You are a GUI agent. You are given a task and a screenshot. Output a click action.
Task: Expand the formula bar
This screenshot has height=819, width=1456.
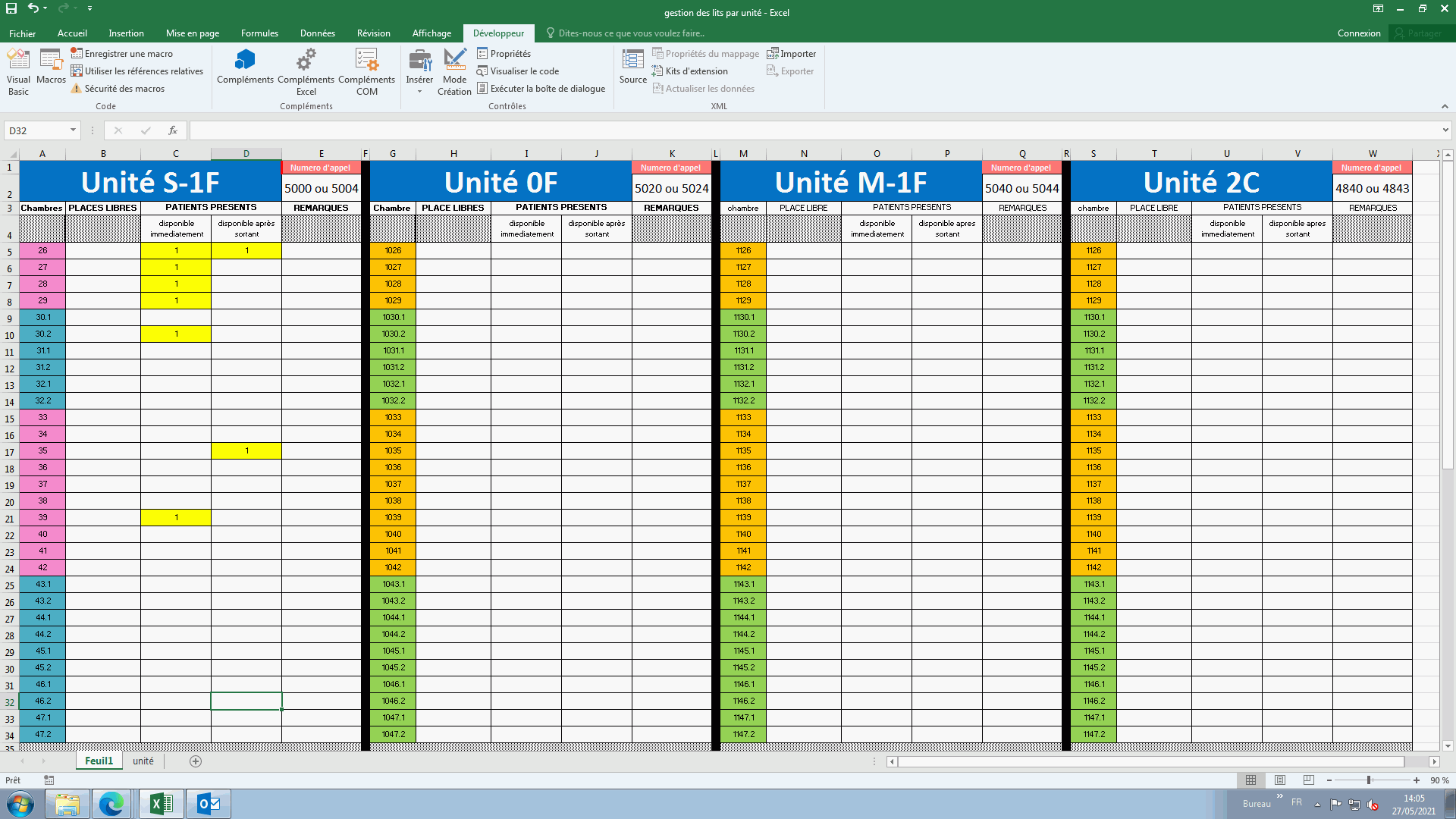(x=1445, y=130)
